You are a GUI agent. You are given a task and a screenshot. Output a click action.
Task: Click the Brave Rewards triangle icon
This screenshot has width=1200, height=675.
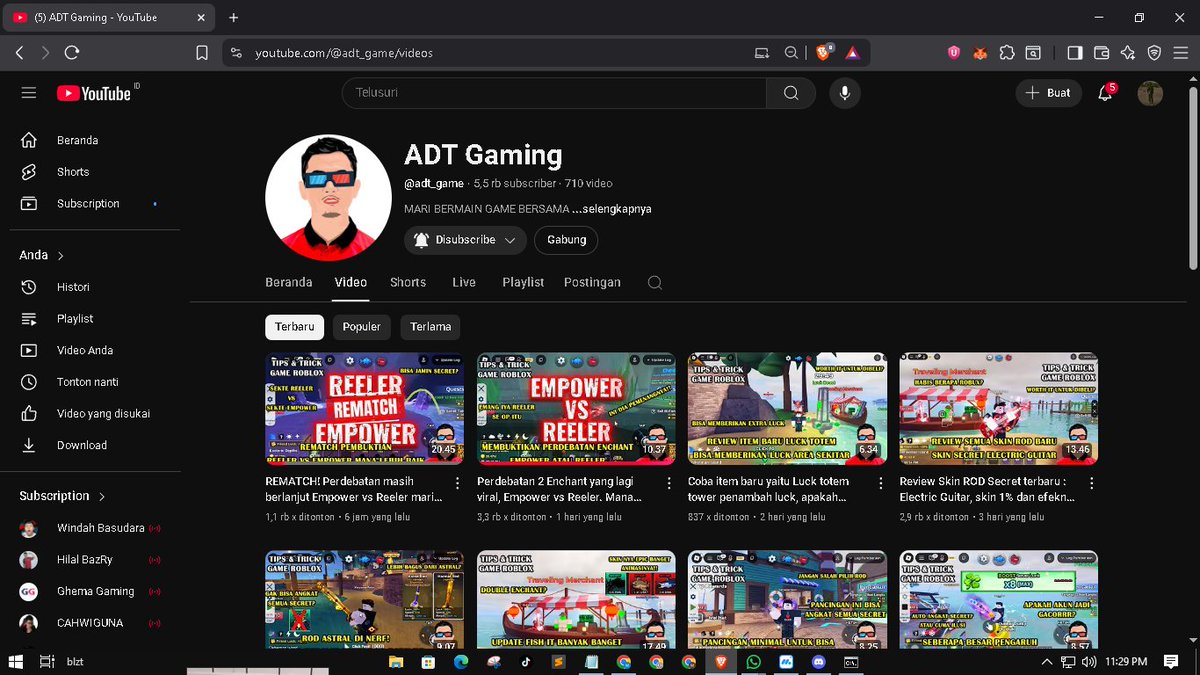[x=852, y=53]
